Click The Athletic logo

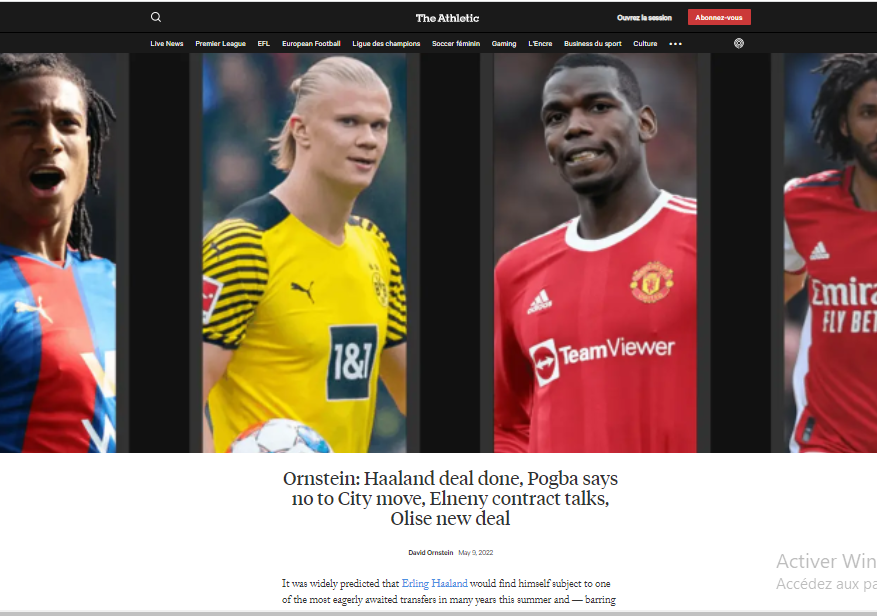(x=447, y=18)
